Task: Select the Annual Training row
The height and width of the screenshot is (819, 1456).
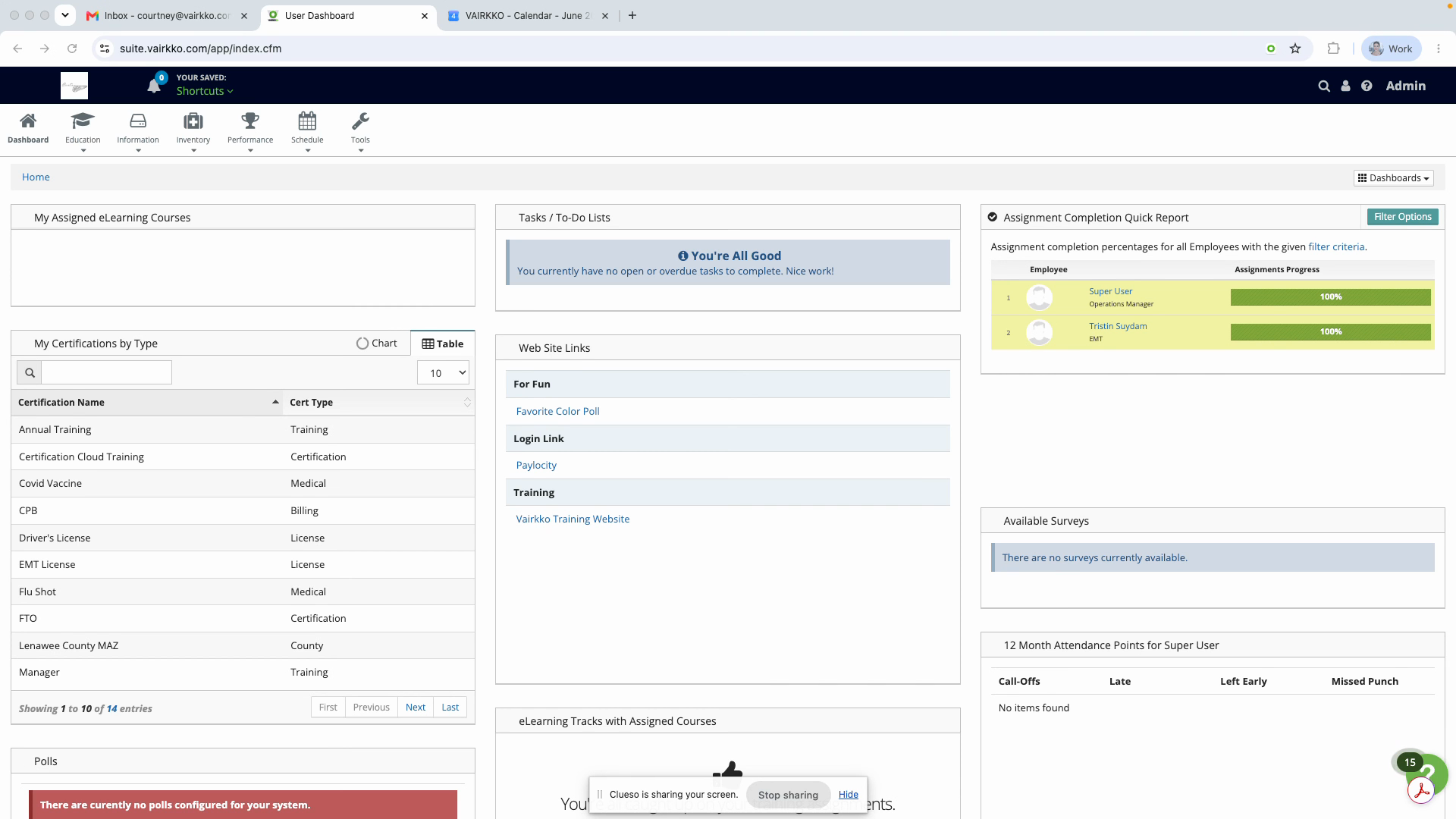Action: pyautogui.click(x=243, y=429)
